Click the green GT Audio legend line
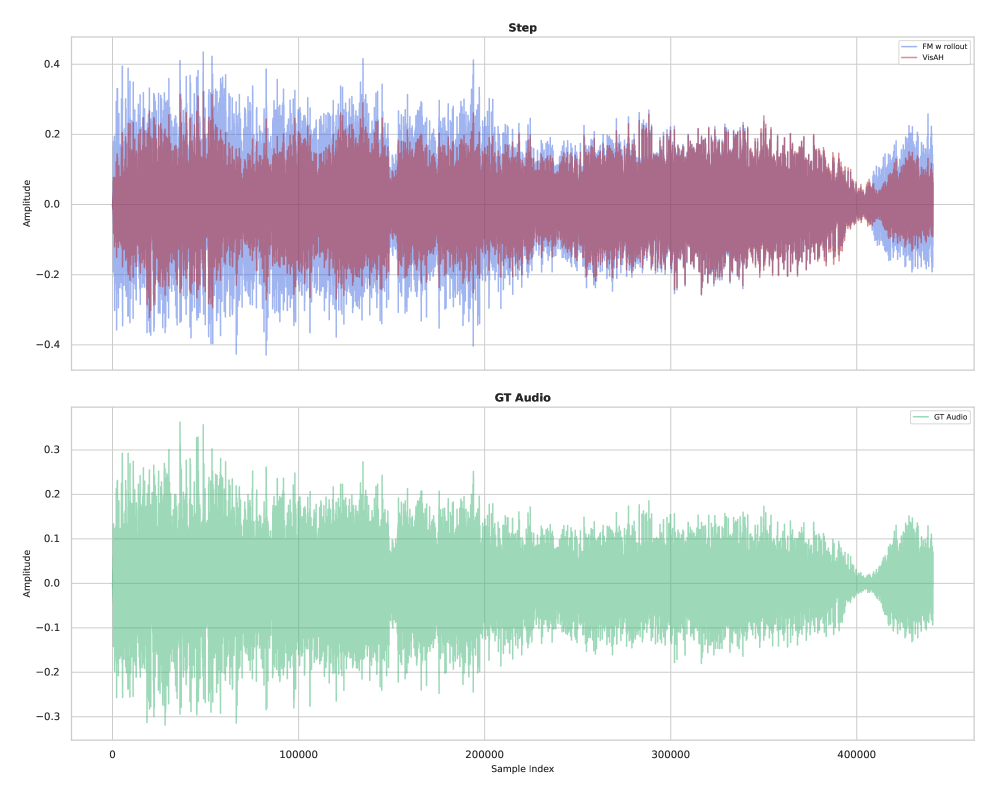996x797 pixels. (x=920, y=417)
